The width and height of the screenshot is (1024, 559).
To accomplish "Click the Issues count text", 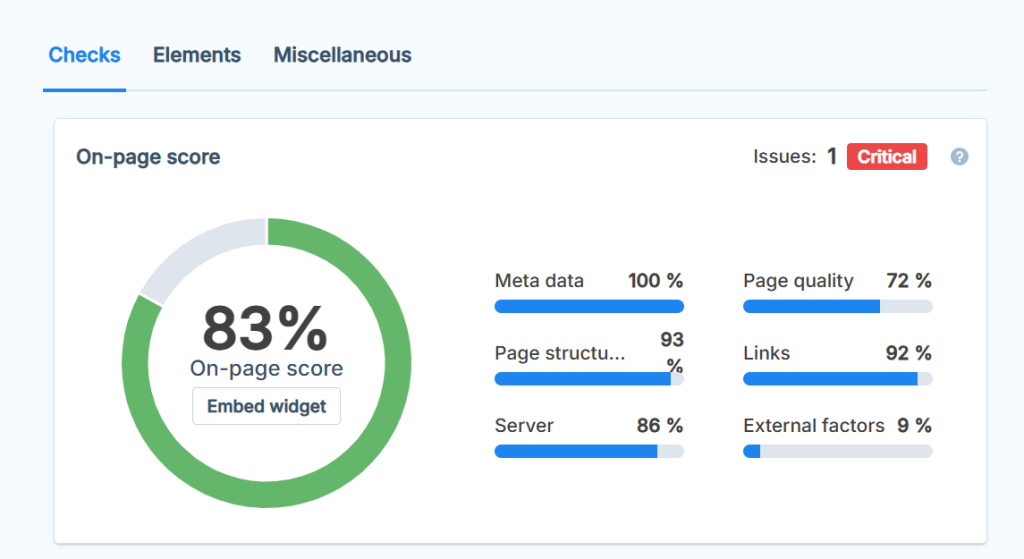I will 794,157.
